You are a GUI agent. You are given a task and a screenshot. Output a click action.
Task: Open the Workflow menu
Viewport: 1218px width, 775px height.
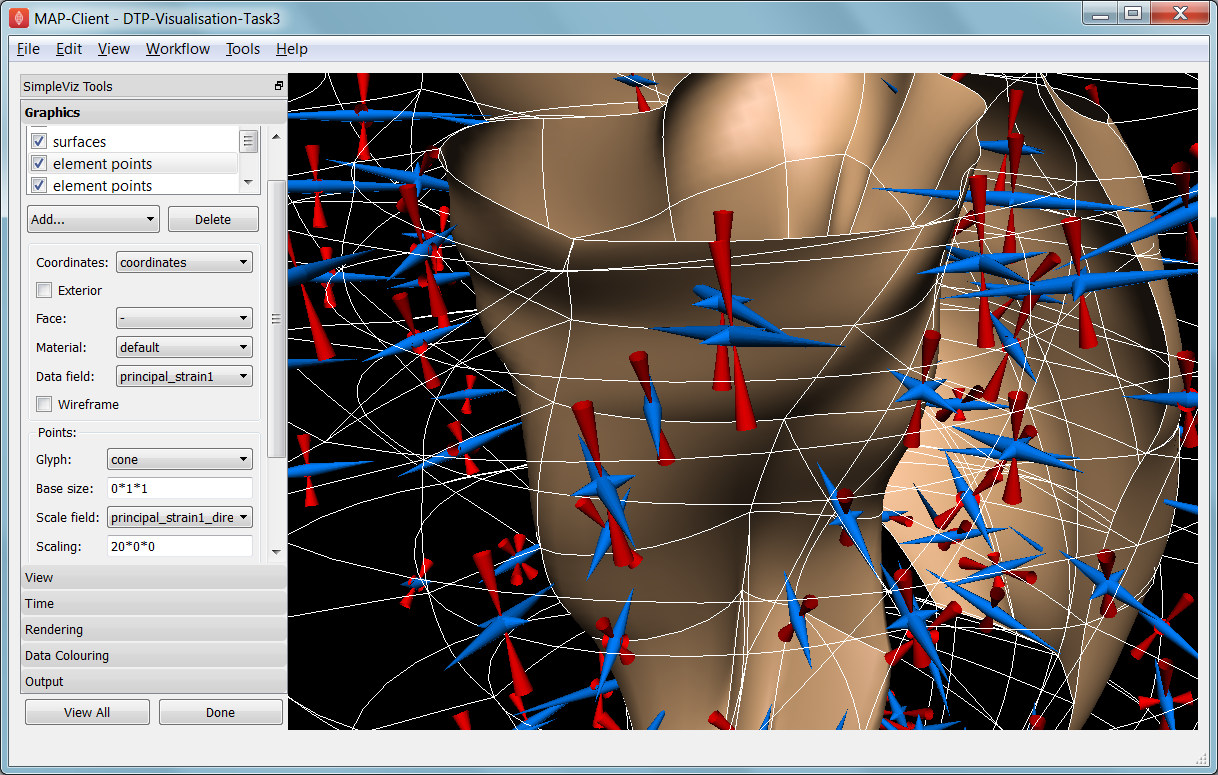pos(178,49)
